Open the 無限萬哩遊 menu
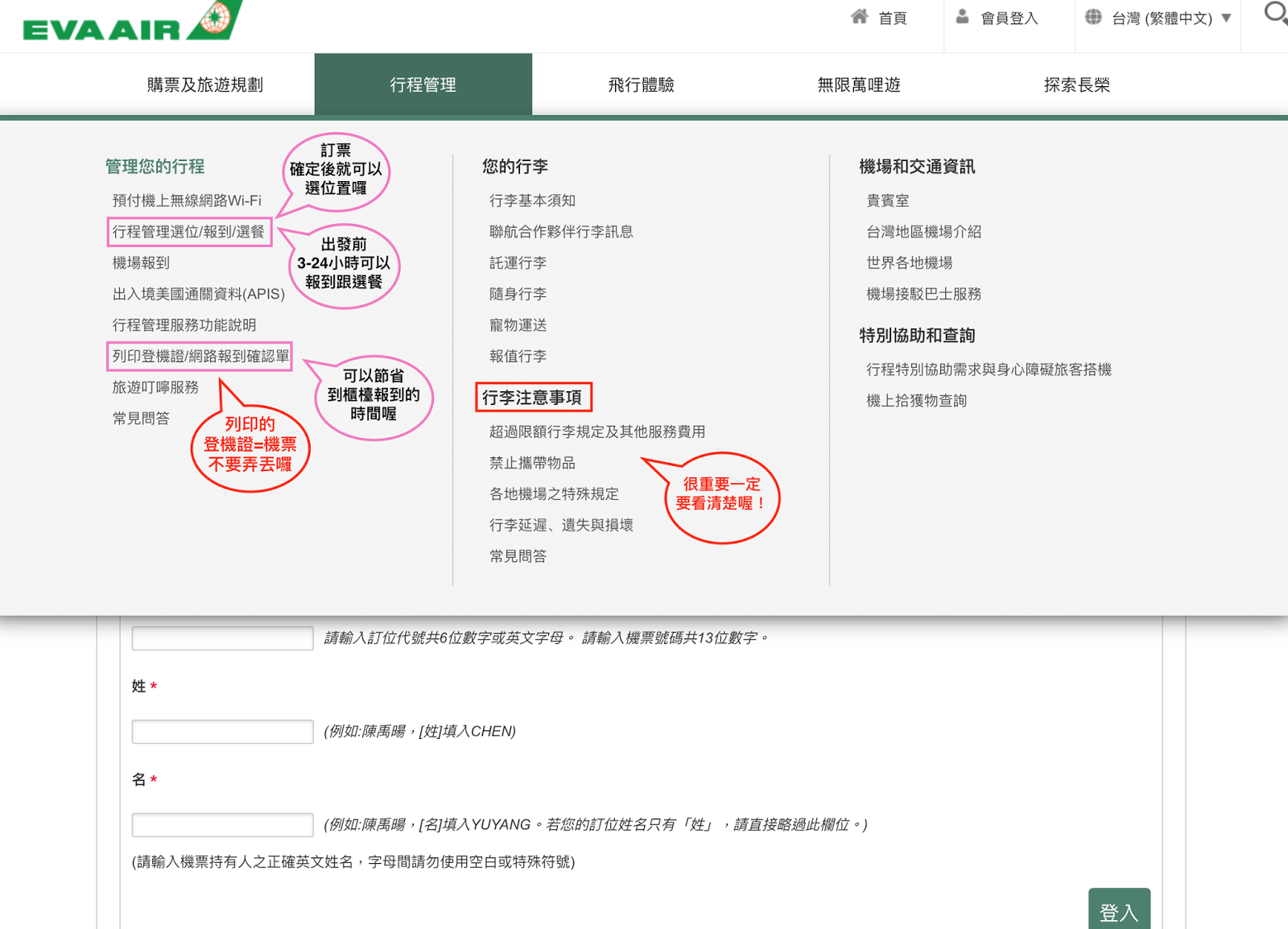 point(859,85)
